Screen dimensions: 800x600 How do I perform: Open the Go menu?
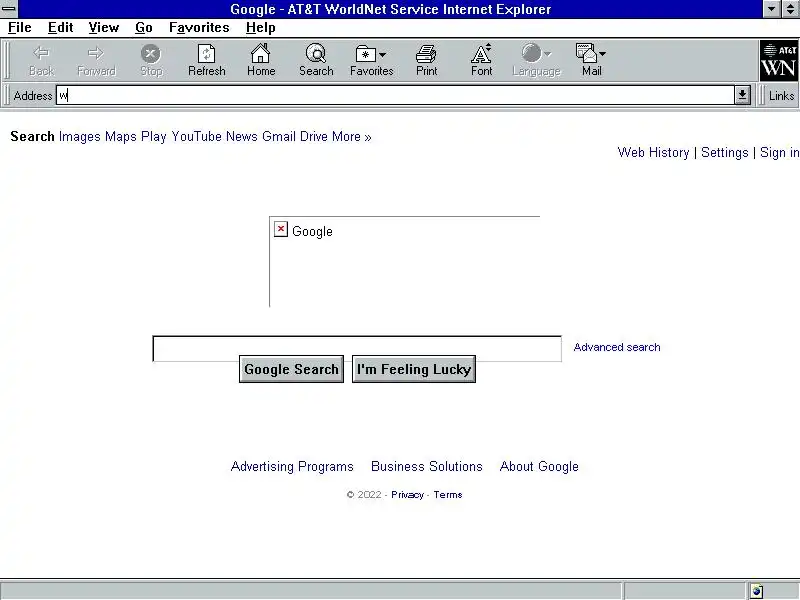click(x=143, y=28)
